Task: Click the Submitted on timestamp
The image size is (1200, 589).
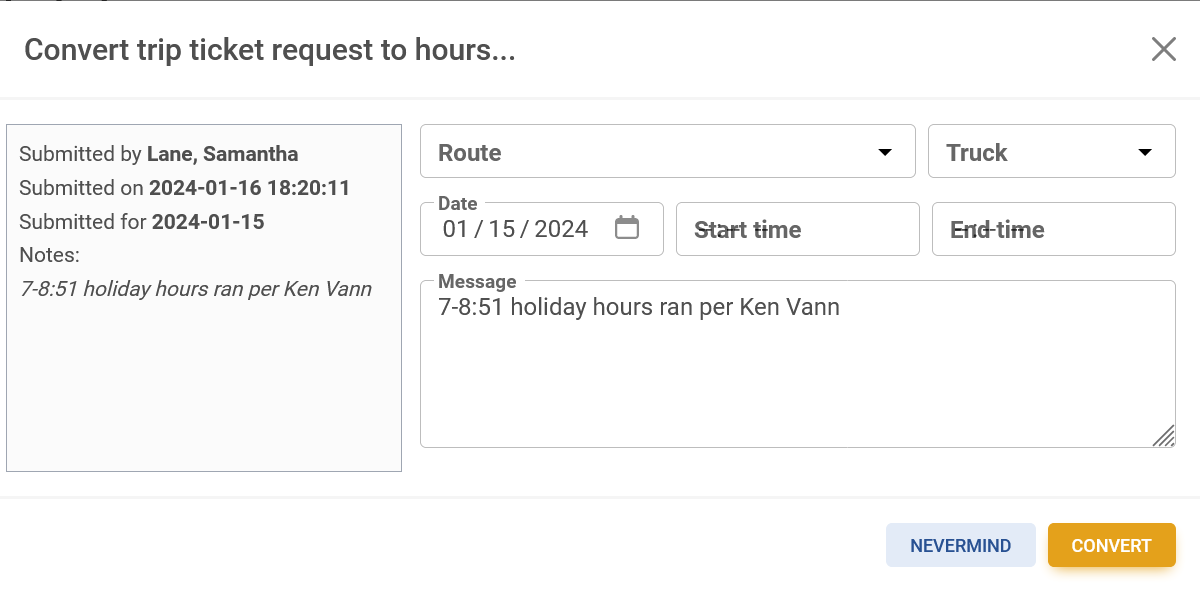Action: click(249, 188)
